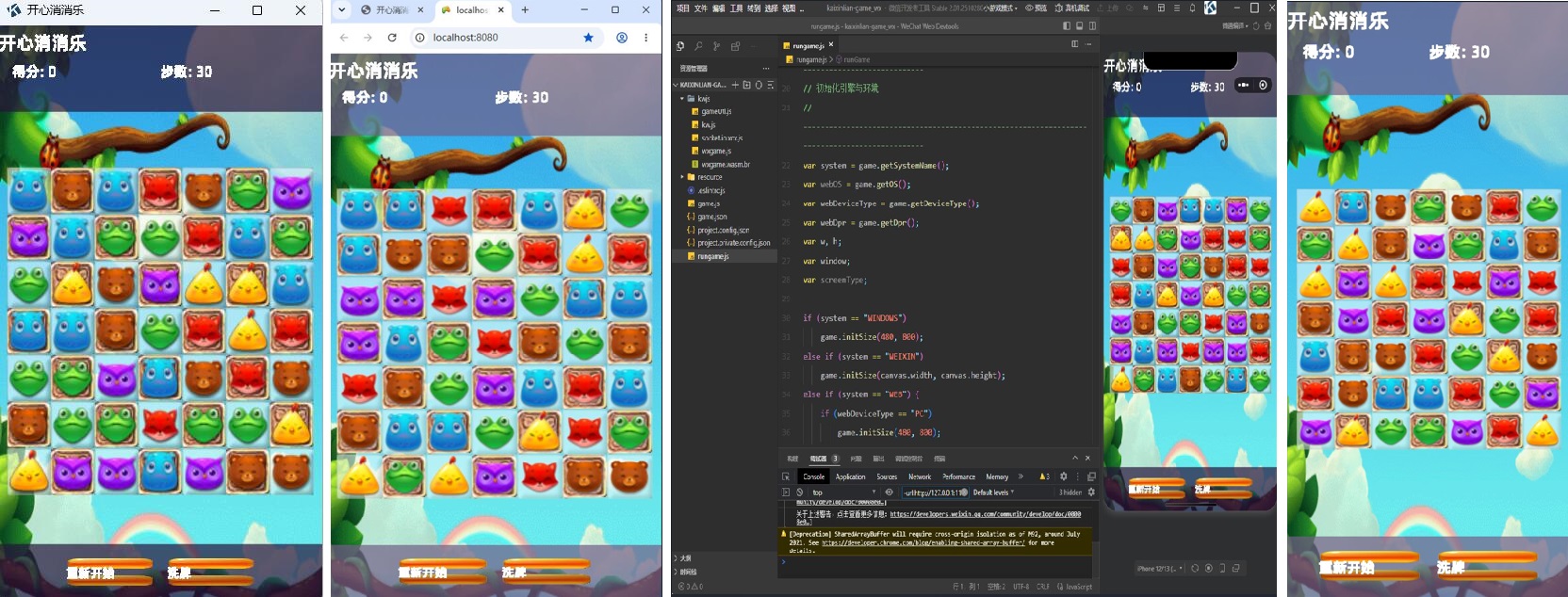Split the editor with the split icon
The width and height of the screenshot is (1568, 597).
pos(1074,44)
